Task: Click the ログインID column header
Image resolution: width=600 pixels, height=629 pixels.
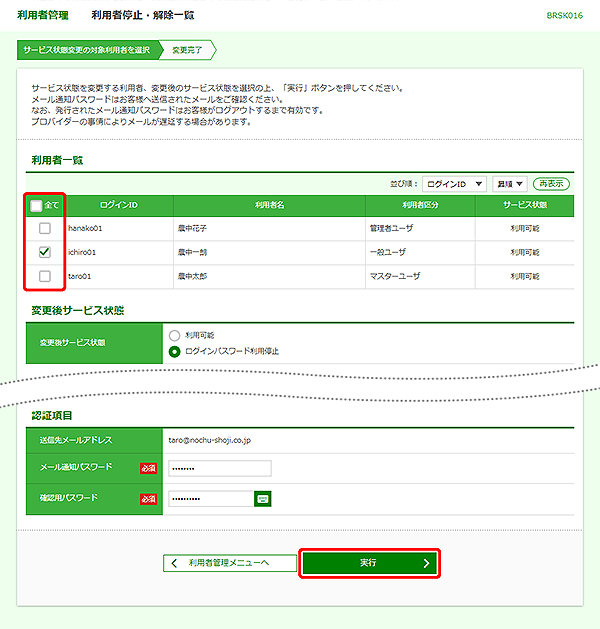Action: point(119,205)
